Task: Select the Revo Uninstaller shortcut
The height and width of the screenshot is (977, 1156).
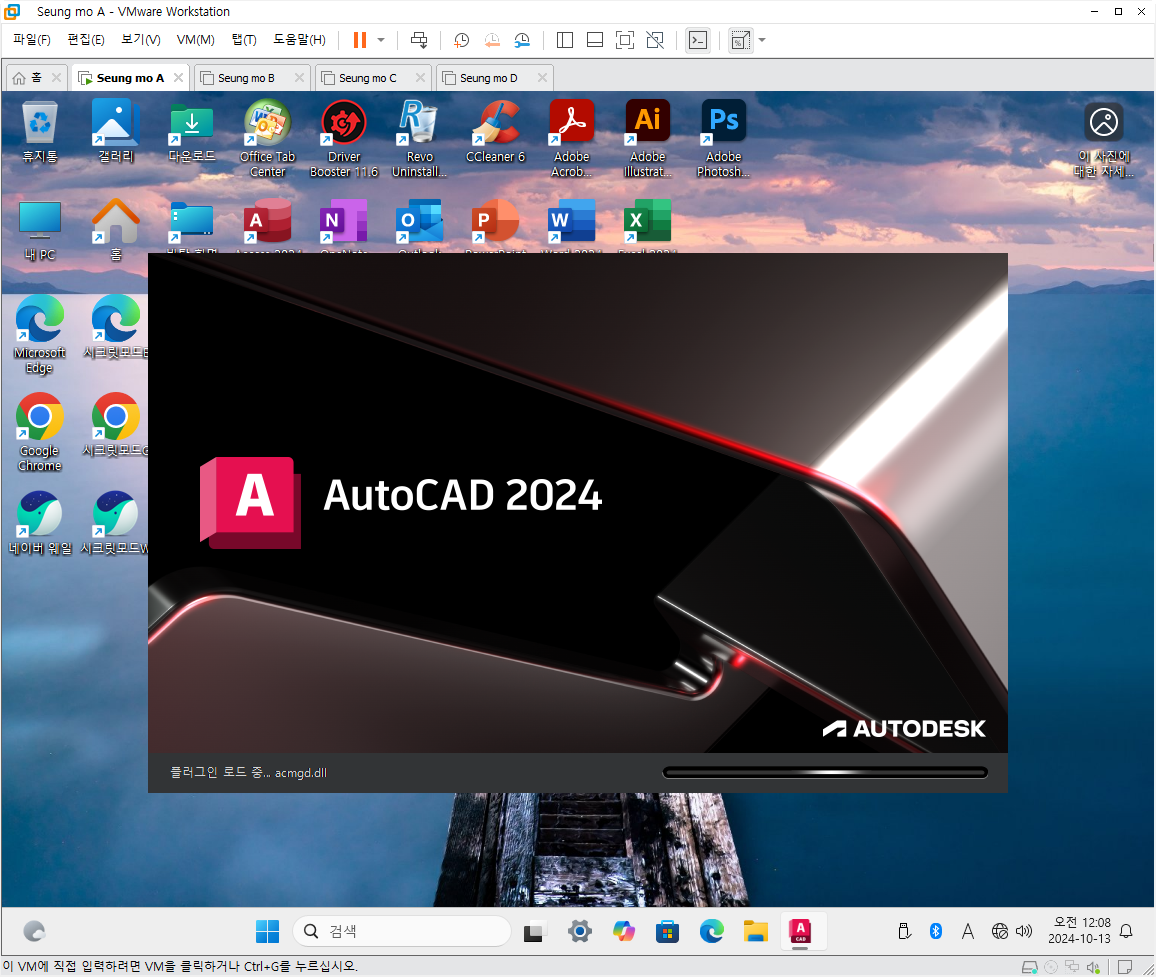Action: 419,139
